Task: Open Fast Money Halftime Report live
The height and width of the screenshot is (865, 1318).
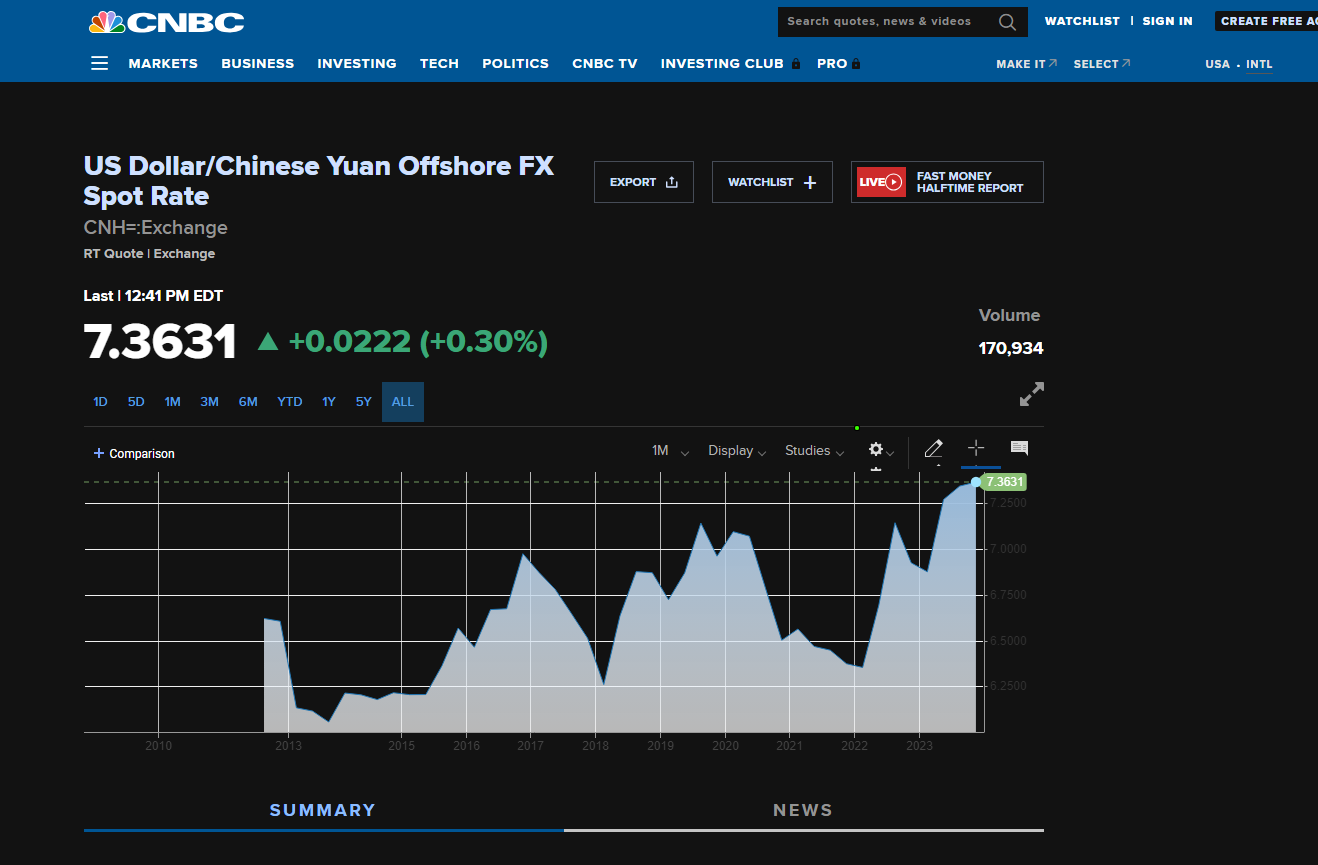Action: coord(947,182)
